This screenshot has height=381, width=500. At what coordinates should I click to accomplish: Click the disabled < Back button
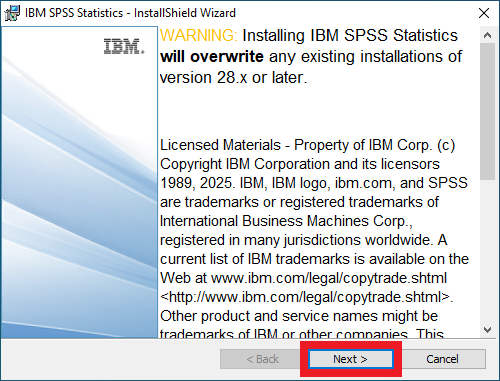click(262, 359)
